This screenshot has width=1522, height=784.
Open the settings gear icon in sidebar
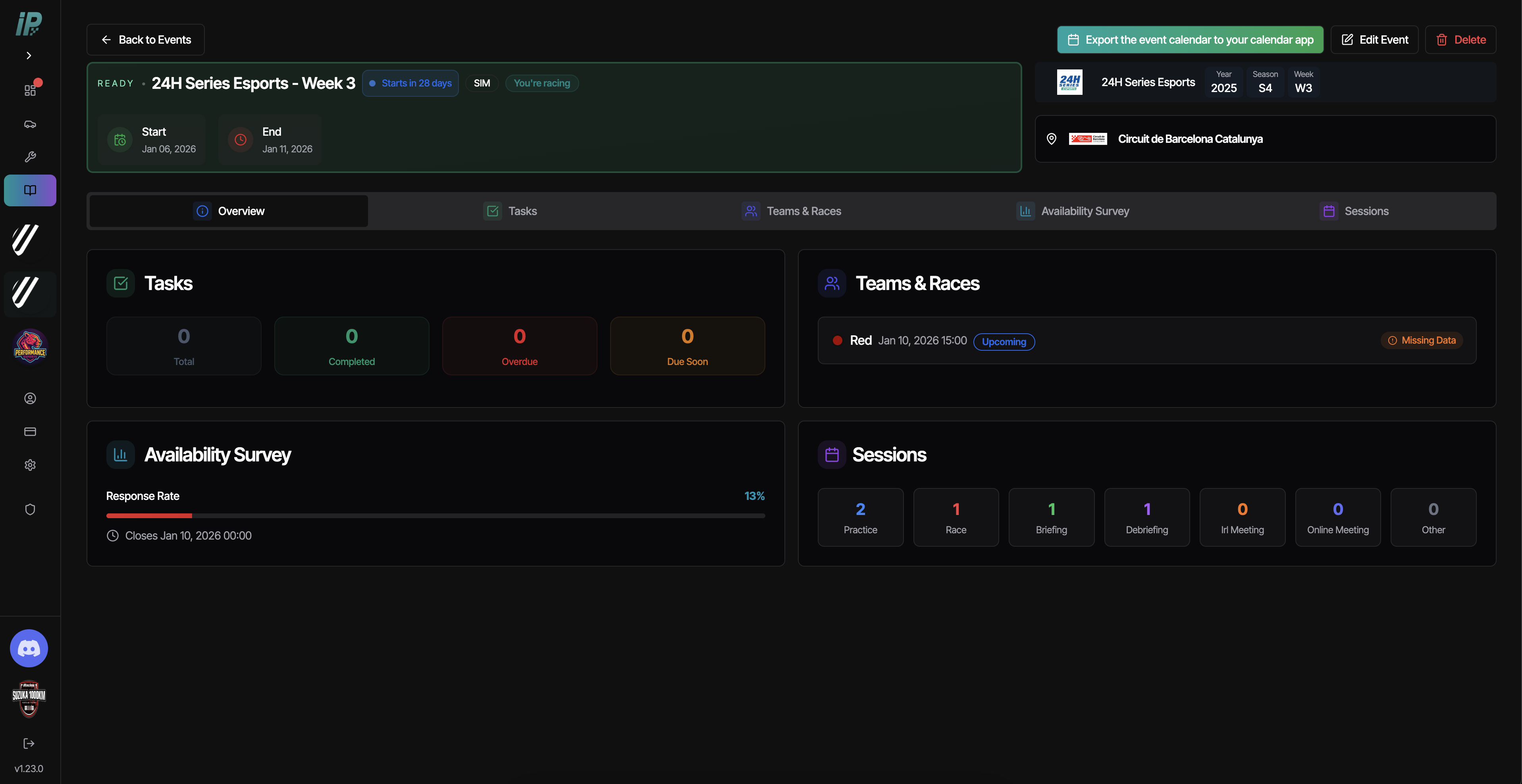[x=30, y=465]
